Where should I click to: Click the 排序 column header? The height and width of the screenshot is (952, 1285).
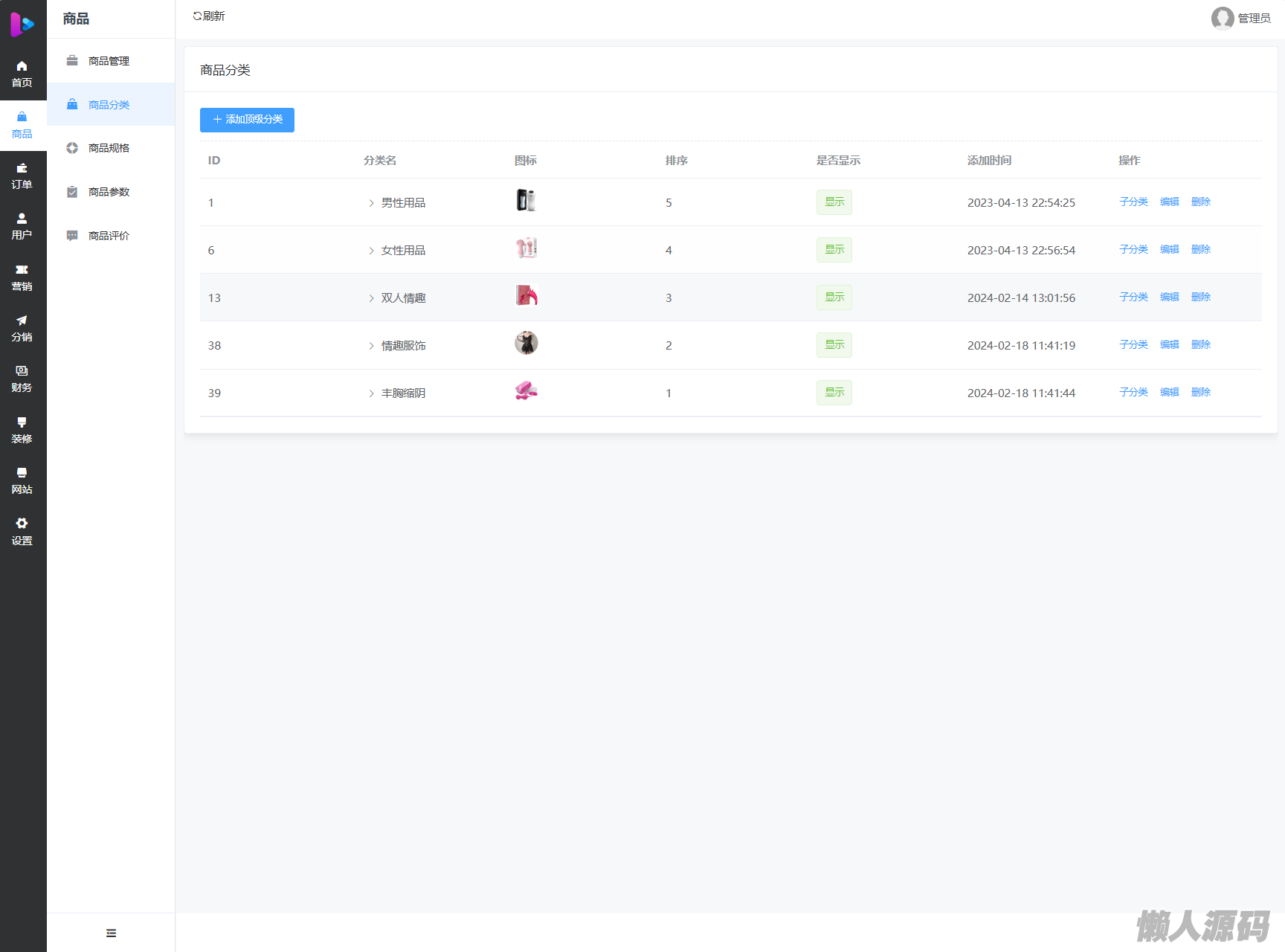point(677,161)
